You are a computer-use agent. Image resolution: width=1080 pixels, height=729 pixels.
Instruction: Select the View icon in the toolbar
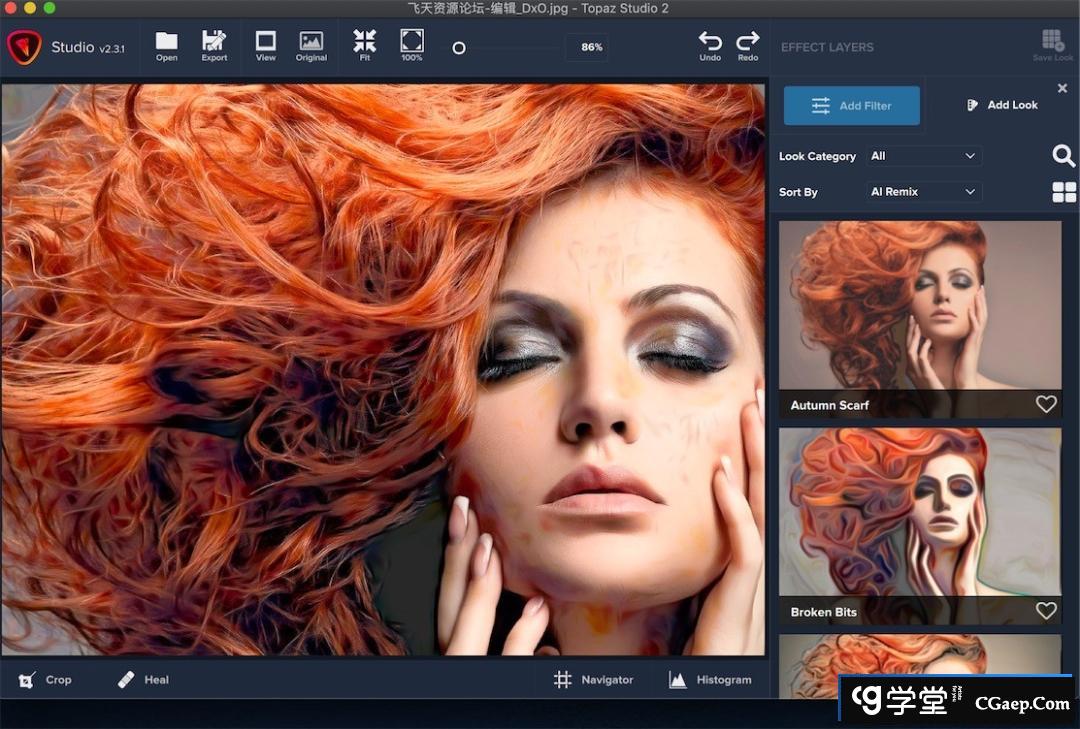click(x=265, y=45)
